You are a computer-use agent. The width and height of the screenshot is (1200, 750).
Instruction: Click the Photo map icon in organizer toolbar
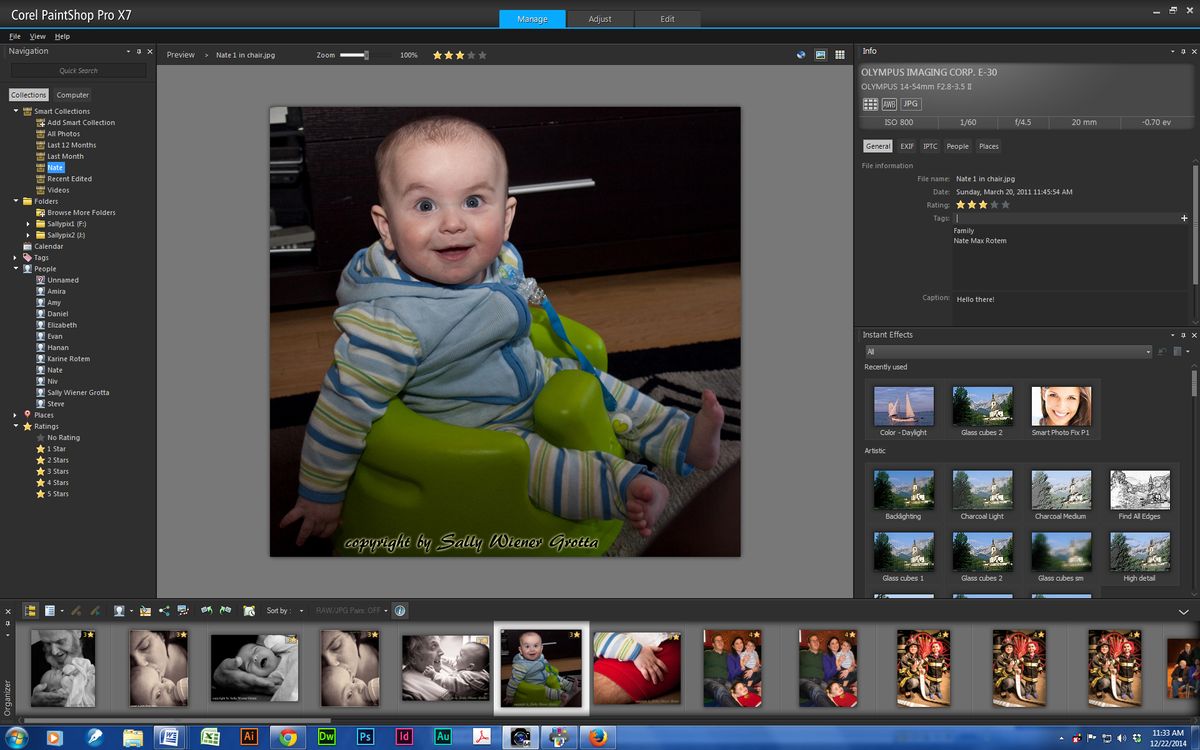[145, 610]
